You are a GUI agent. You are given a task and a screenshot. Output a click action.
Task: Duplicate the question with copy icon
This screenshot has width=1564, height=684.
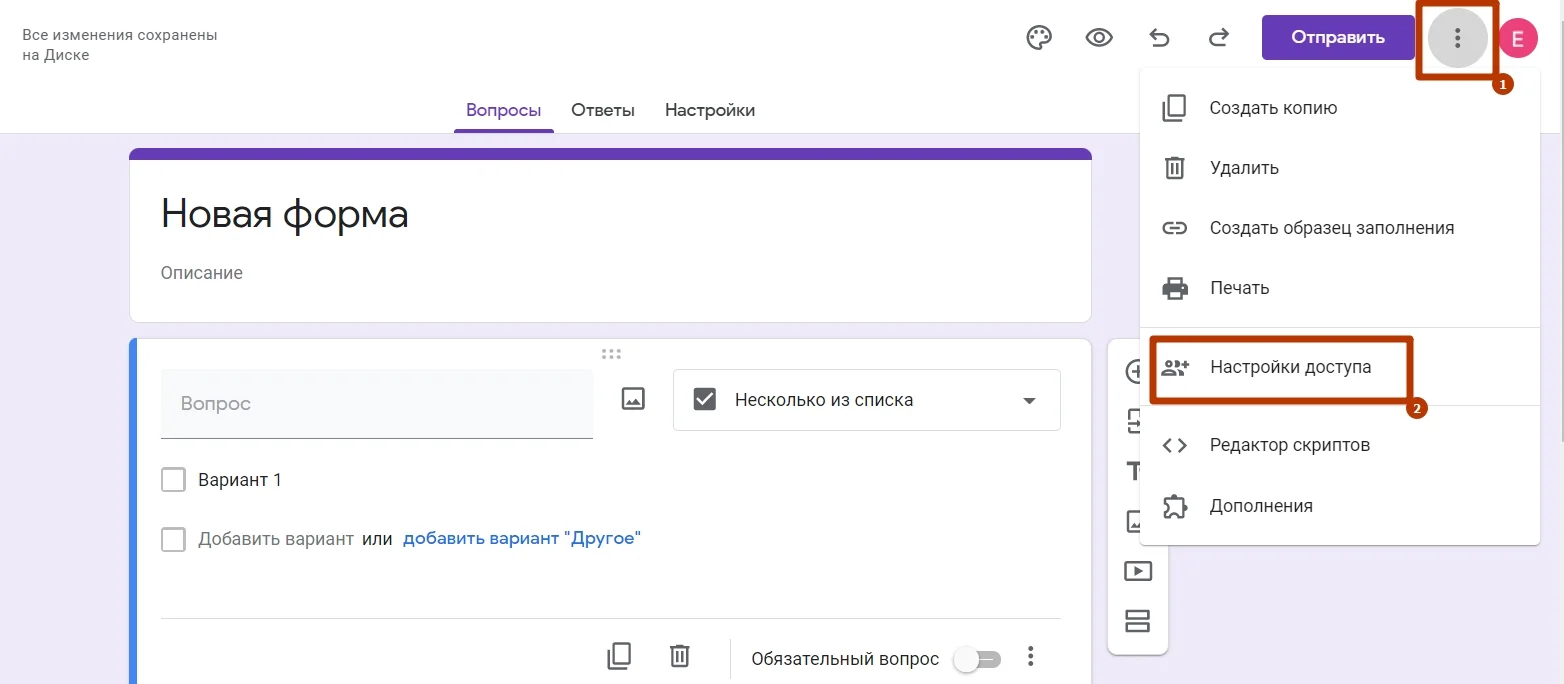click(619, 656)
